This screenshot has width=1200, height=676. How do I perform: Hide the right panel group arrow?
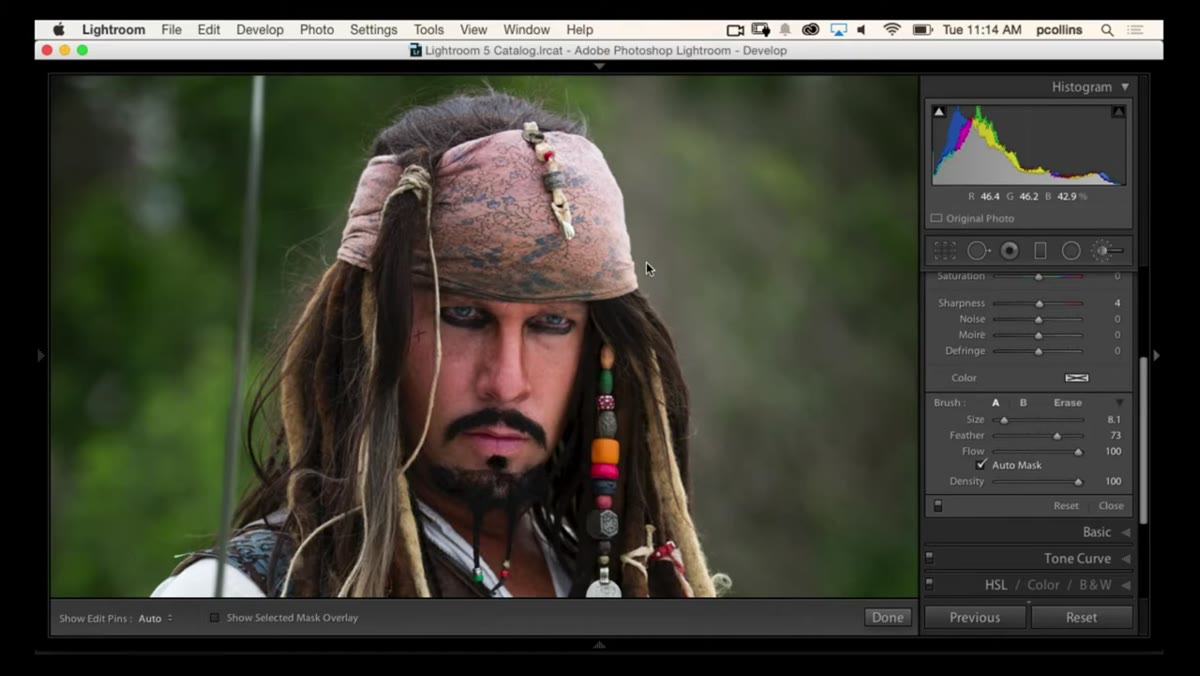1157,355
